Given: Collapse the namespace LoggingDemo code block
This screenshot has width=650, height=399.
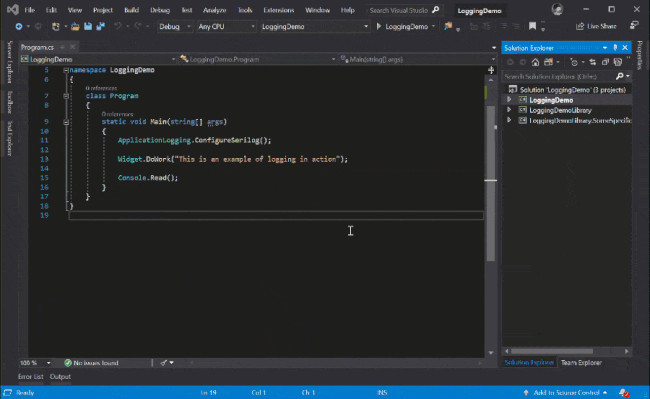Looking at the screenshot, I should [66, 70].
